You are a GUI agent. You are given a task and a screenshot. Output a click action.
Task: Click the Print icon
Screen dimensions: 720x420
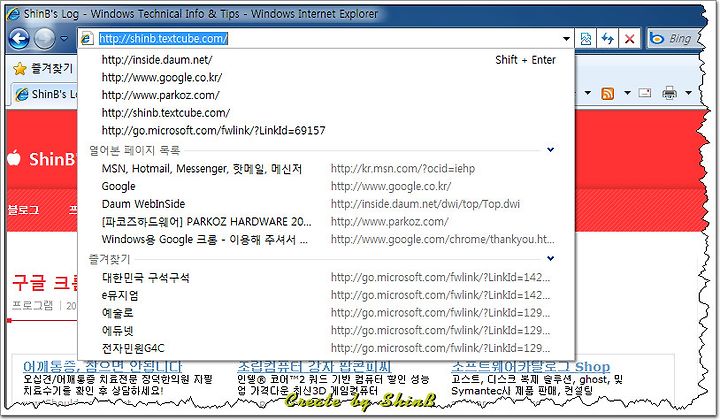point(669,93)
